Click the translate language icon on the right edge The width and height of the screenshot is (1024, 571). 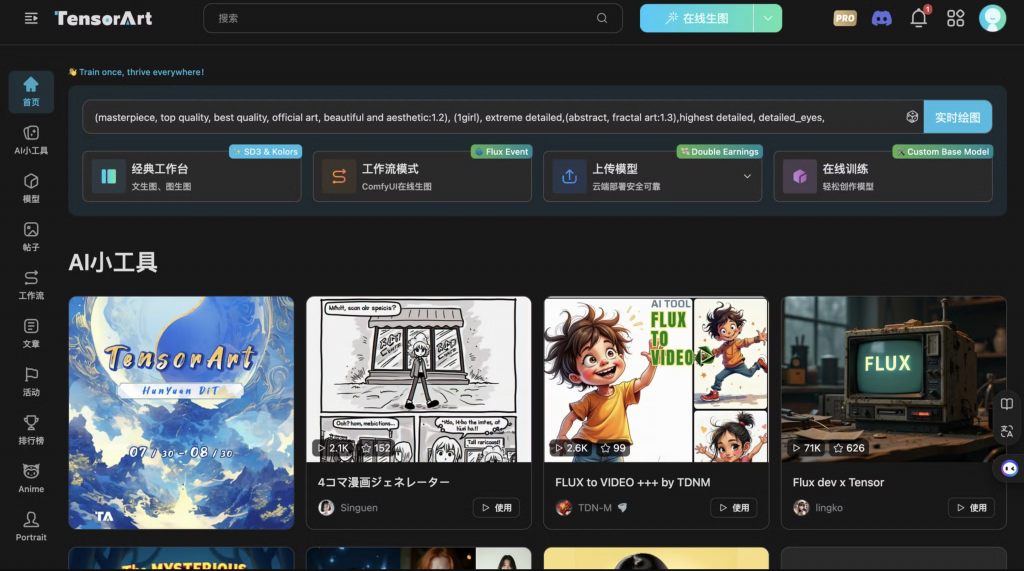pyautogui.click(x=1006, y=431)
